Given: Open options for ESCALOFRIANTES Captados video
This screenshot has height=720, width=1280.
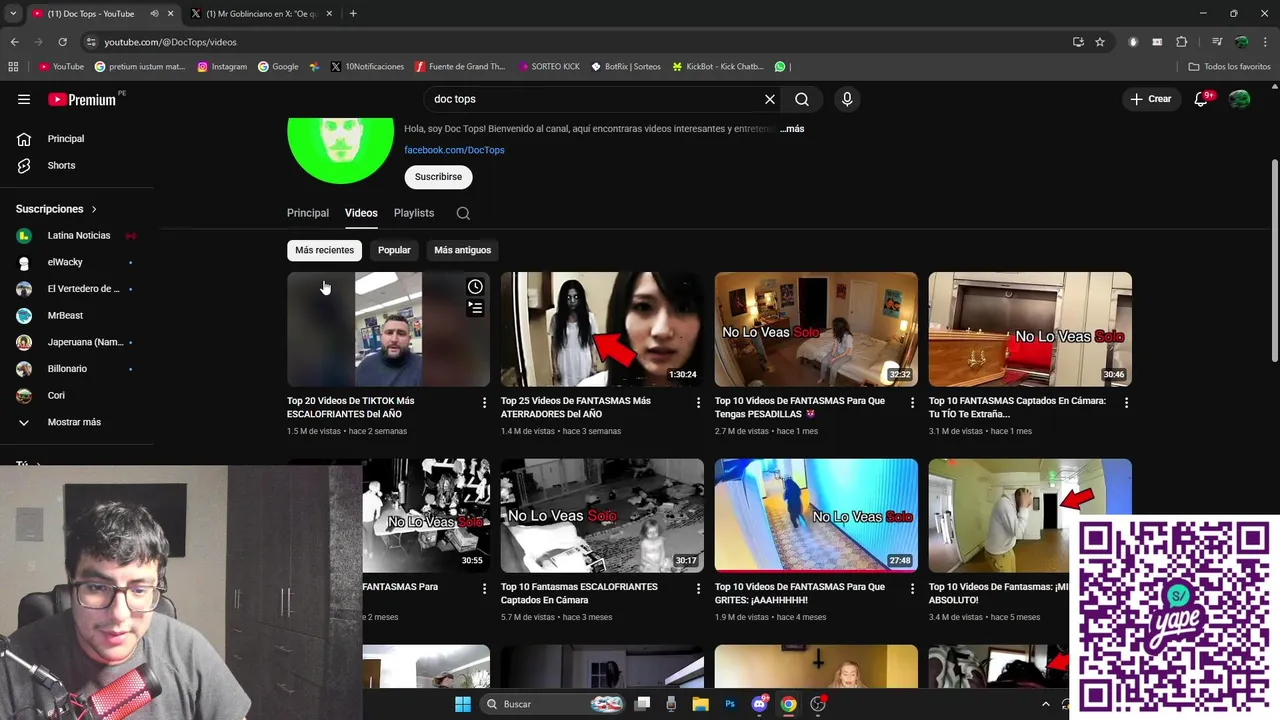Looking at the screenshot, I should pos(698,589).
